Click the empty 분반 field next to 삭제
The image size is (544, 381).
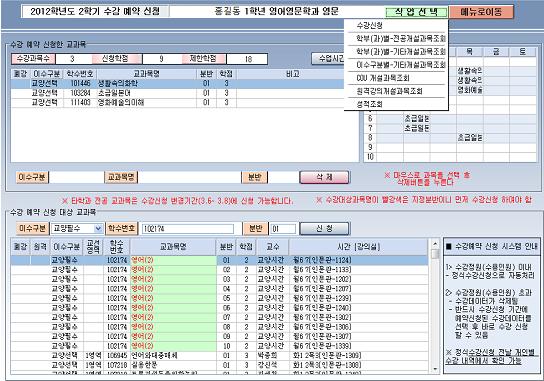(283, 177)
